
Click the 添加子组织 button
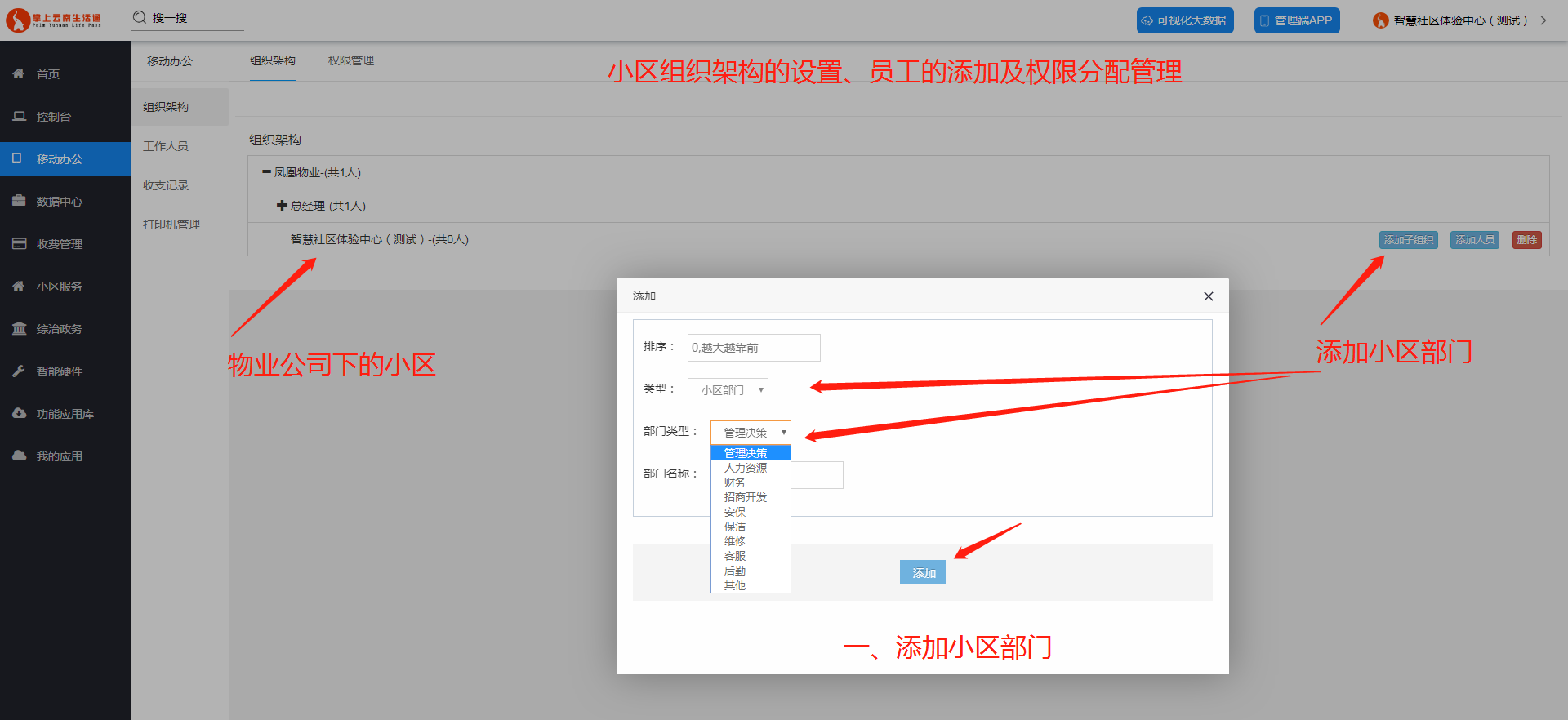click(1409, 240)
